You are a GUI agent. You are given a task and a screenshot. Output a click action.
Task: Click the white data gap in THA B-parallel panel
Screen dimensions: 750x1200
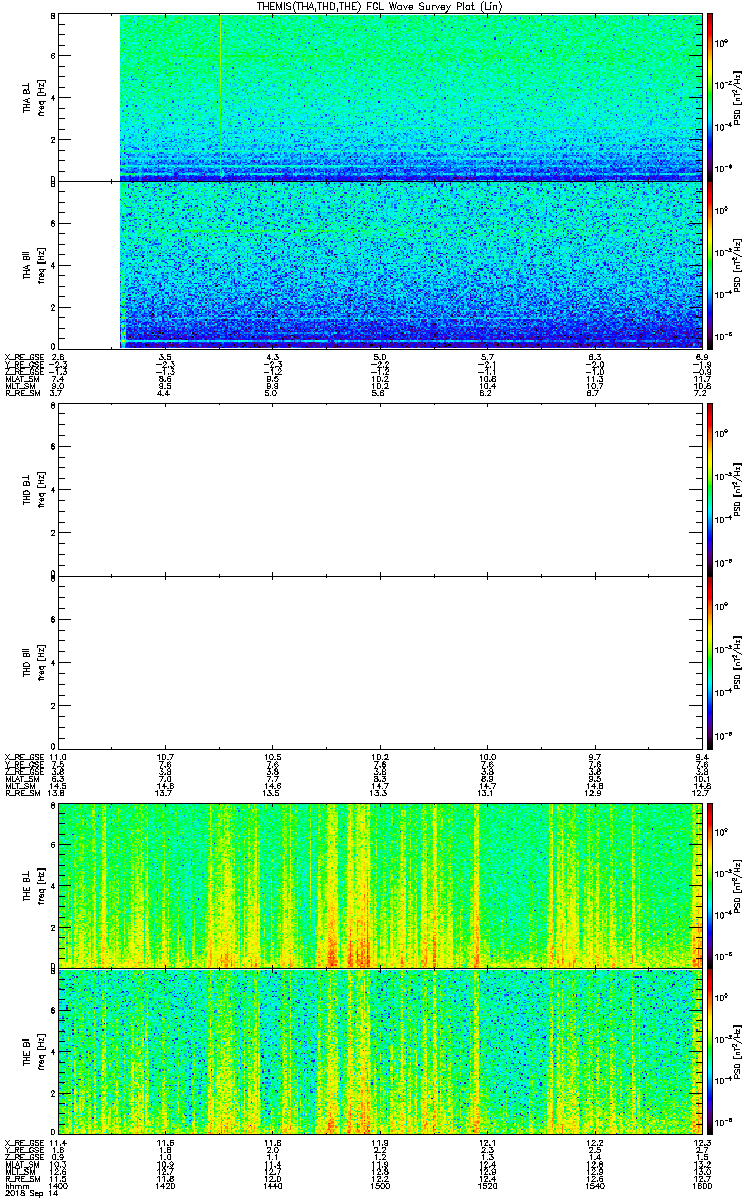coord(89,264)
